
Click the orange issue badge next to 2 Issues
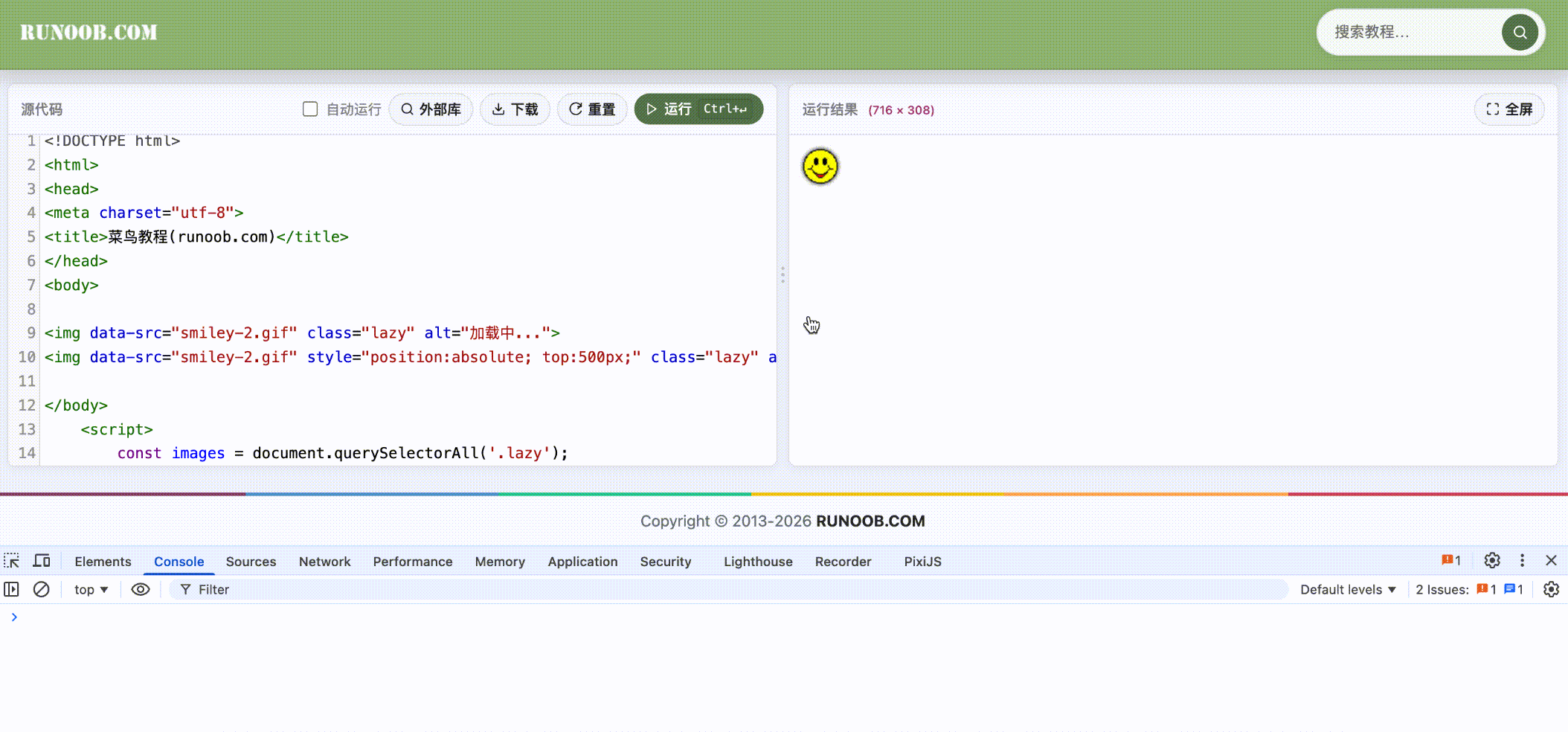click(x=1486, y=589)
